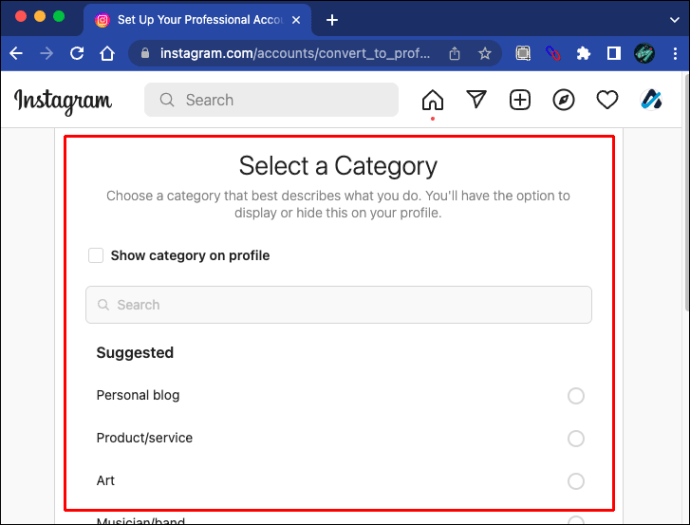Image resolution: width=690 pixels, height=525 pixels.
Task: Choose the Art category radio button
Action: point(576,481)
